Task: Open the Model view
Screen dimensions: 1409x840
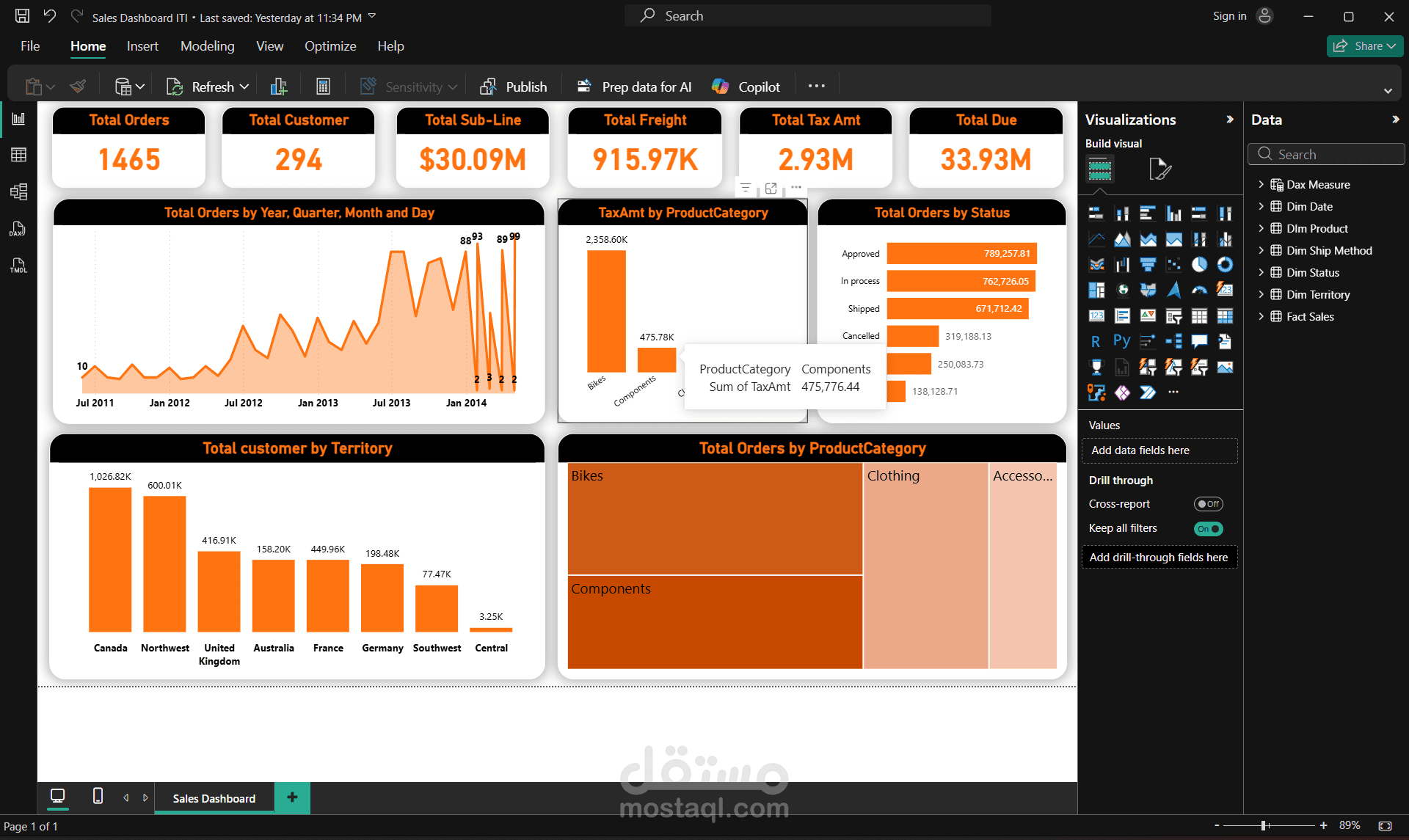Action: tap(19, 191)
